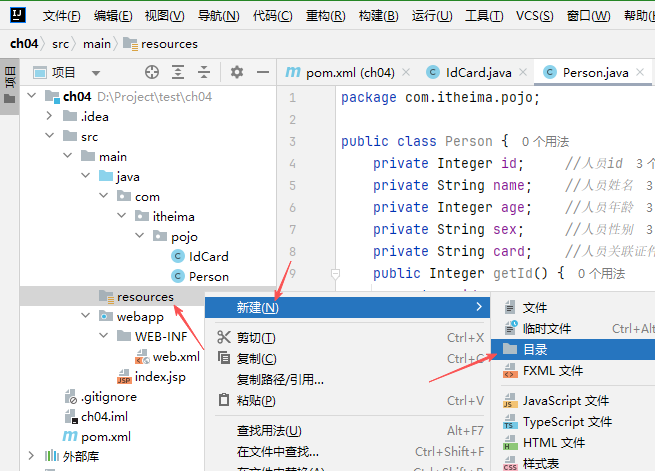The width and height of the screenshot is (655, 471).
Task: Click the Cut scissors icon in context menu
Action: click(223, 338)
